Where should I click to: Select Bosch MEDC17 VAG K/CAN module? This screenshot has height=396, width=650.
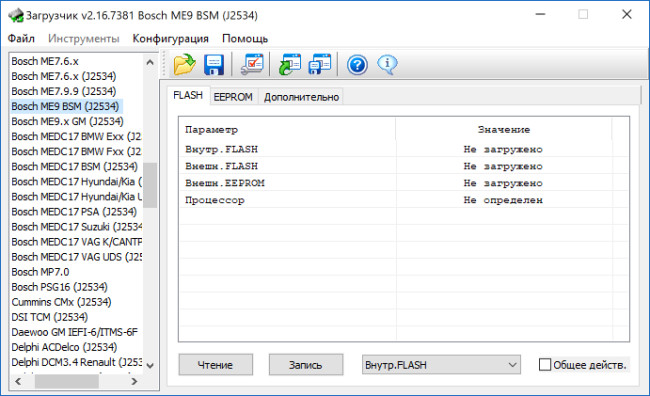click(x=76, y=242)
